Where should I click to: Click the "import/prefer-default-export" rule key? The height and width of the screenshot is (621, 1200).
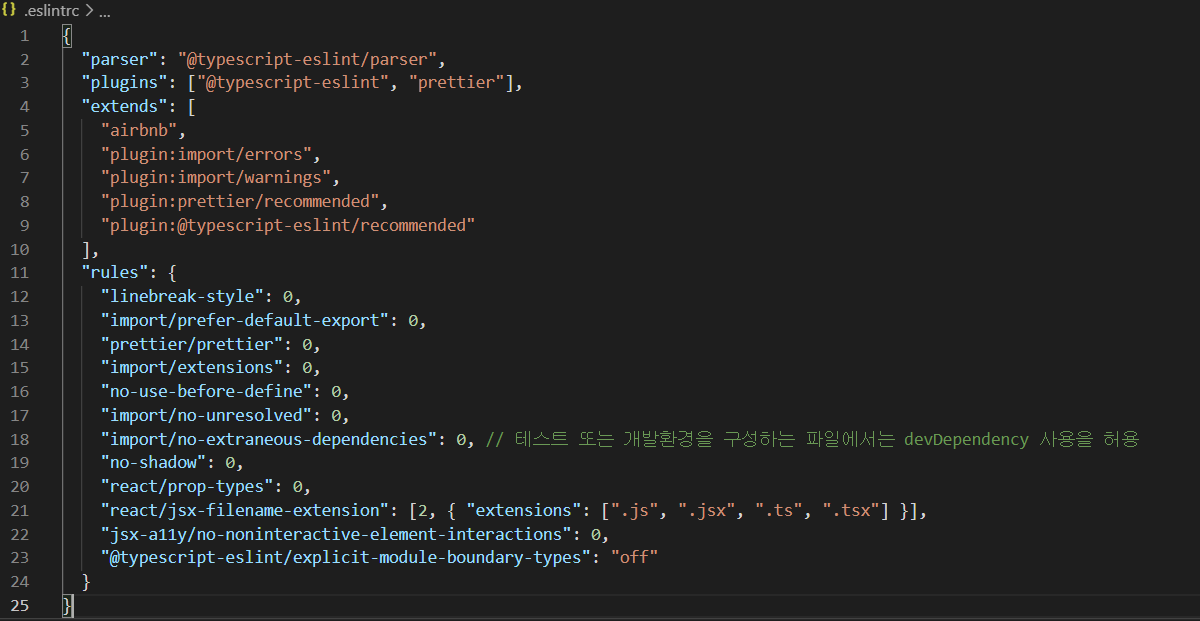(x=246, y=320)
